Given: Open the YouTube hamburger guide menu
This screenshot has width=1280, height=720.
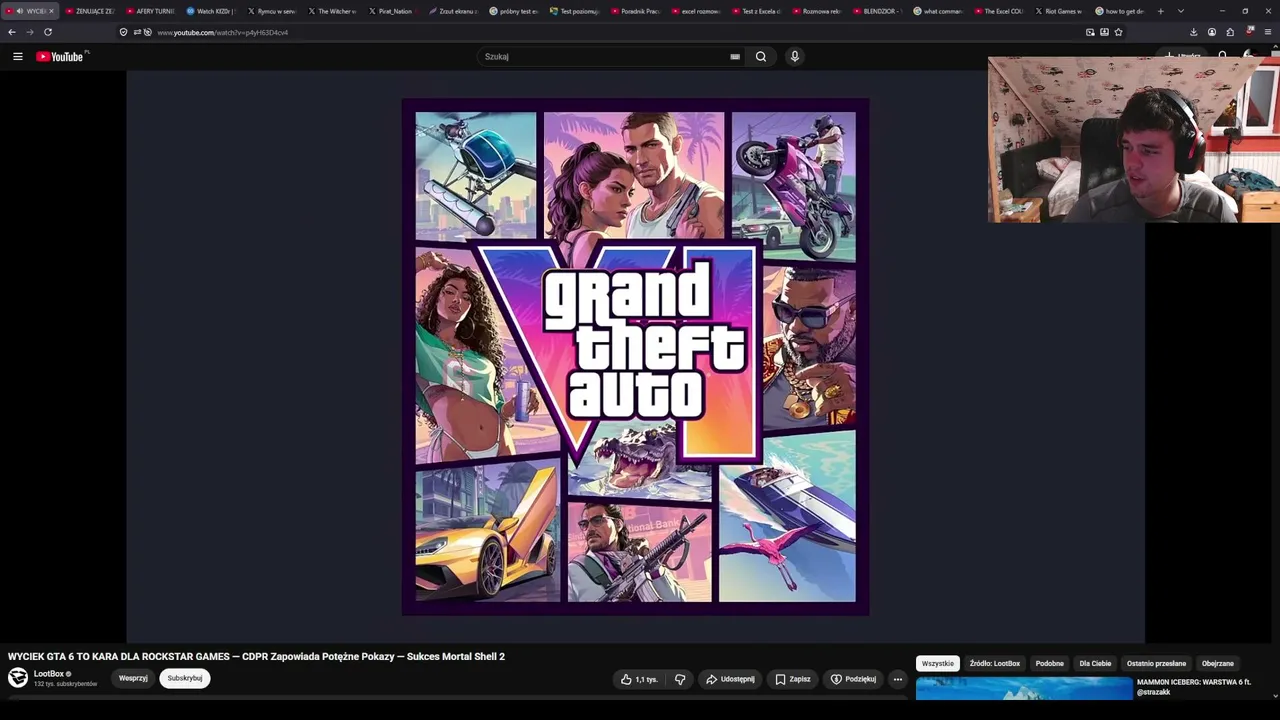Looking at the screenshot, I should click(18, 57).
